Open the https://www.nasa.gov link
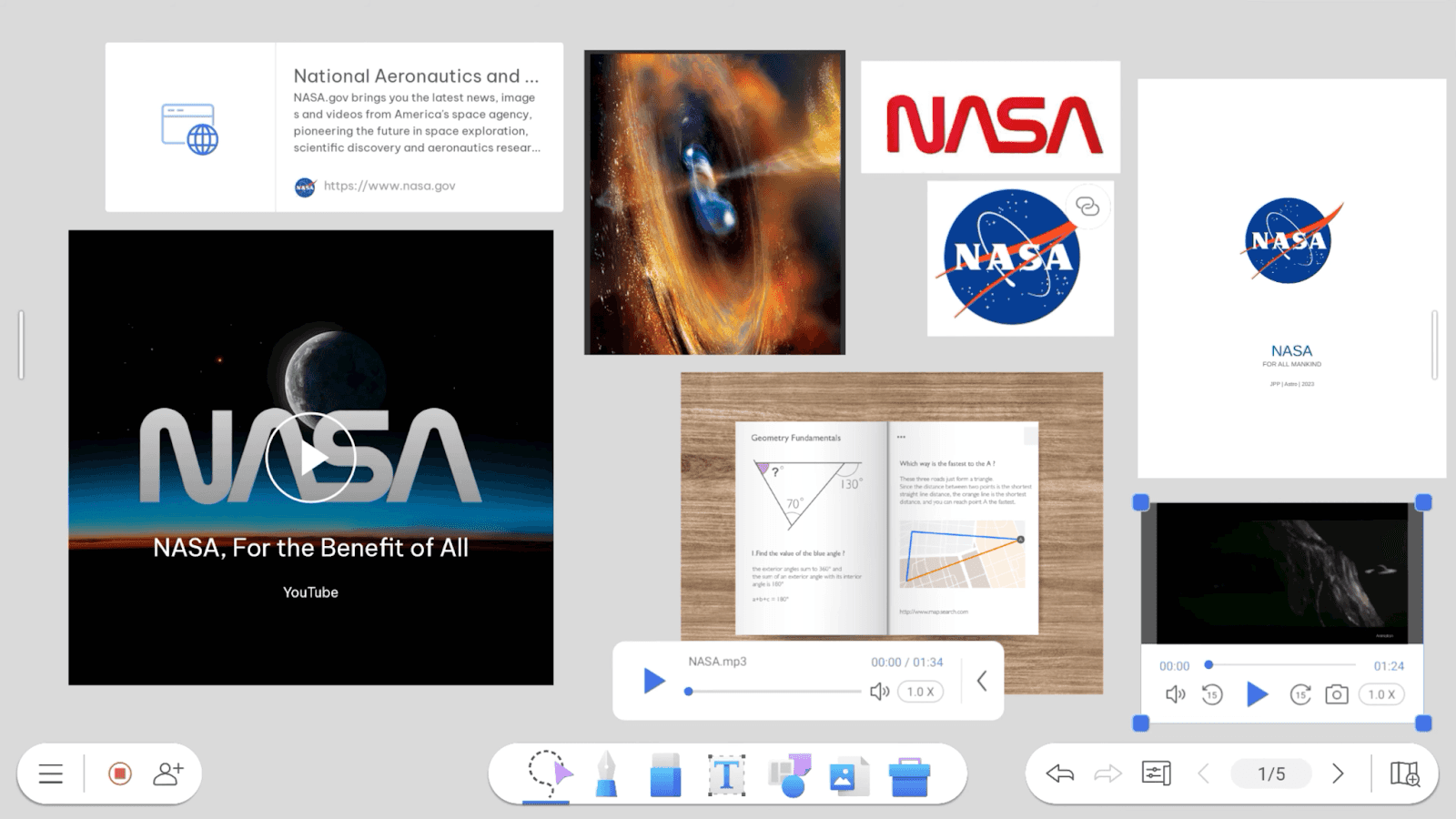Image resolution: width=1456 pixels, height=819 pixels. point(389,186)
